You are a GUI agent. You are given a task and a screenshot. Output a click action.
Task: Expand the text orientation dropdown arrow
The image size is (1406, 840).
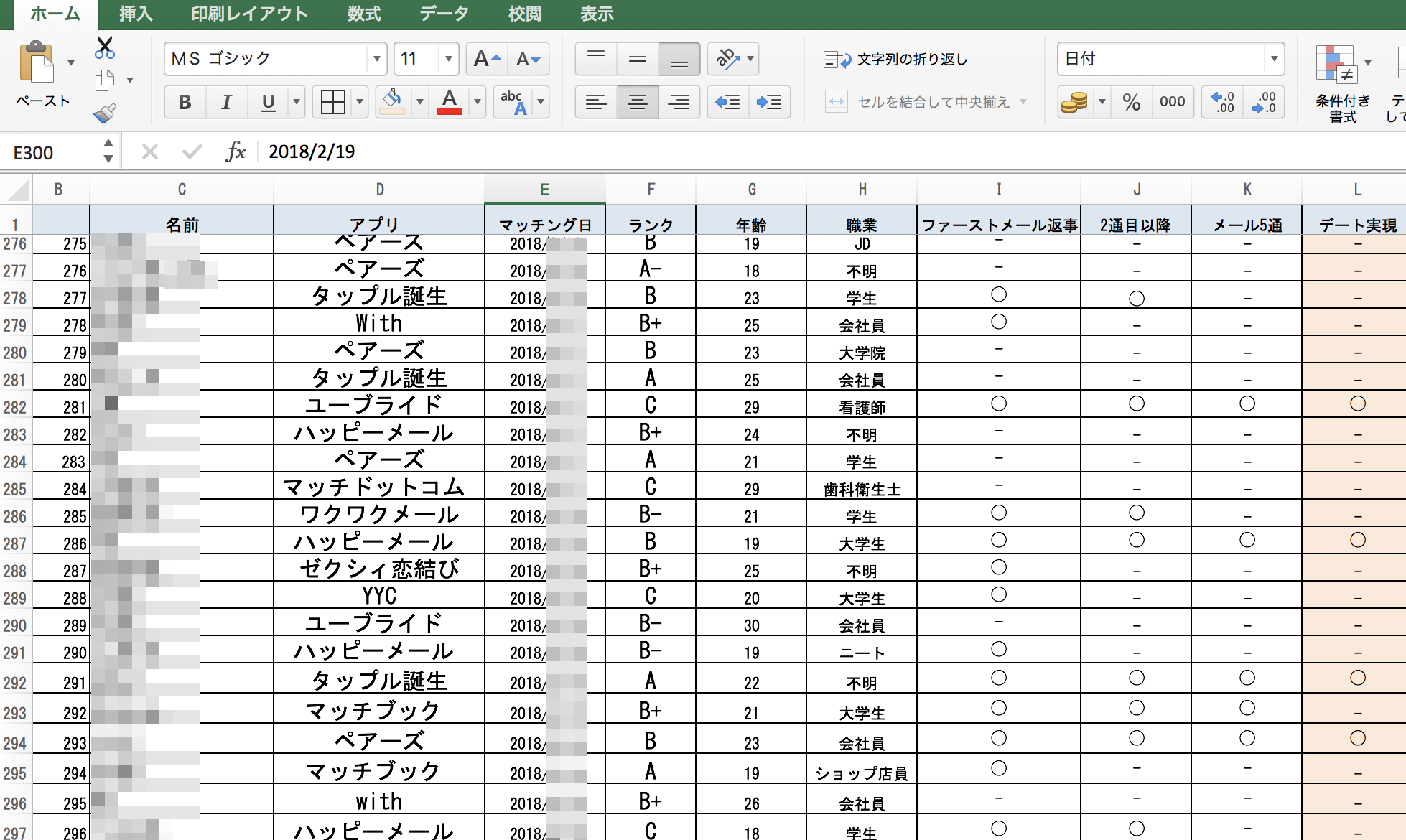(750, 59)
